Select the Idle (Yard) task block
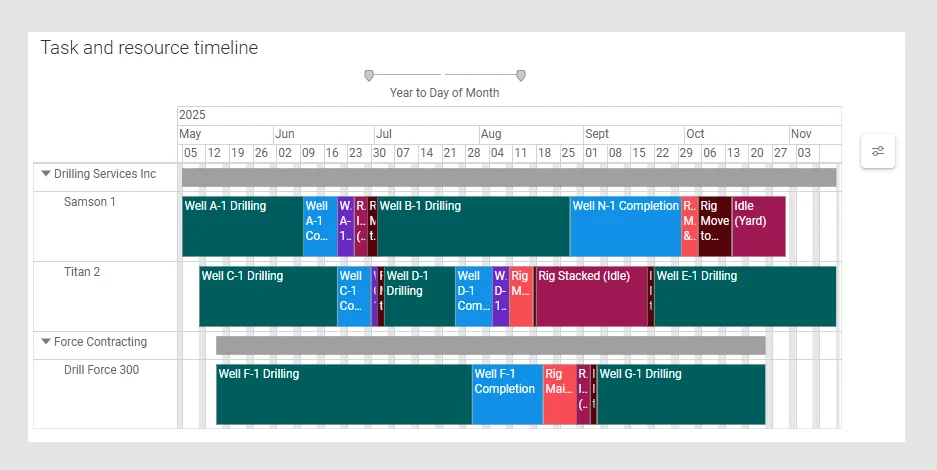This screenshot has height=470, width=937. coord(758,227)
